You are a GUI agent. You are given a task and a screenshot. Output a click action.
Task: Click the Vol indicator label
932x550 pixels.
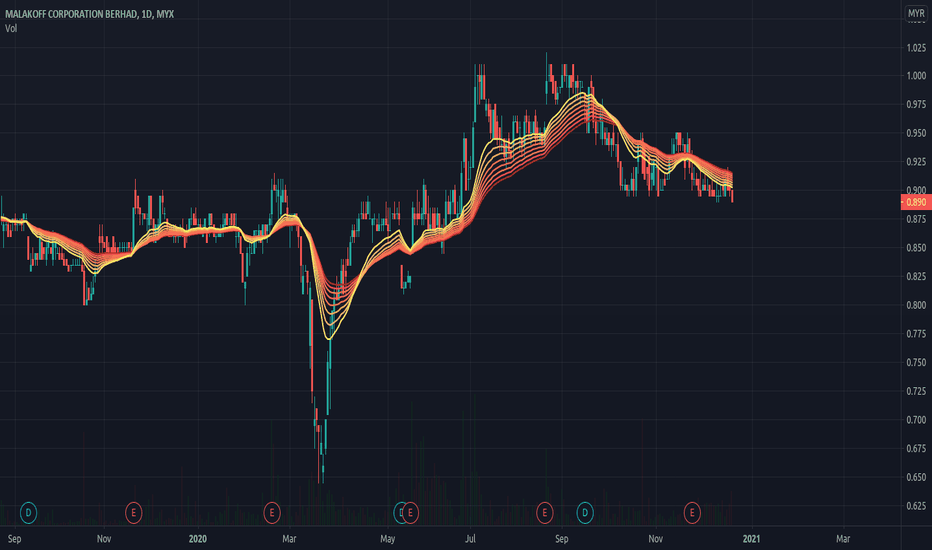(11, 28)
